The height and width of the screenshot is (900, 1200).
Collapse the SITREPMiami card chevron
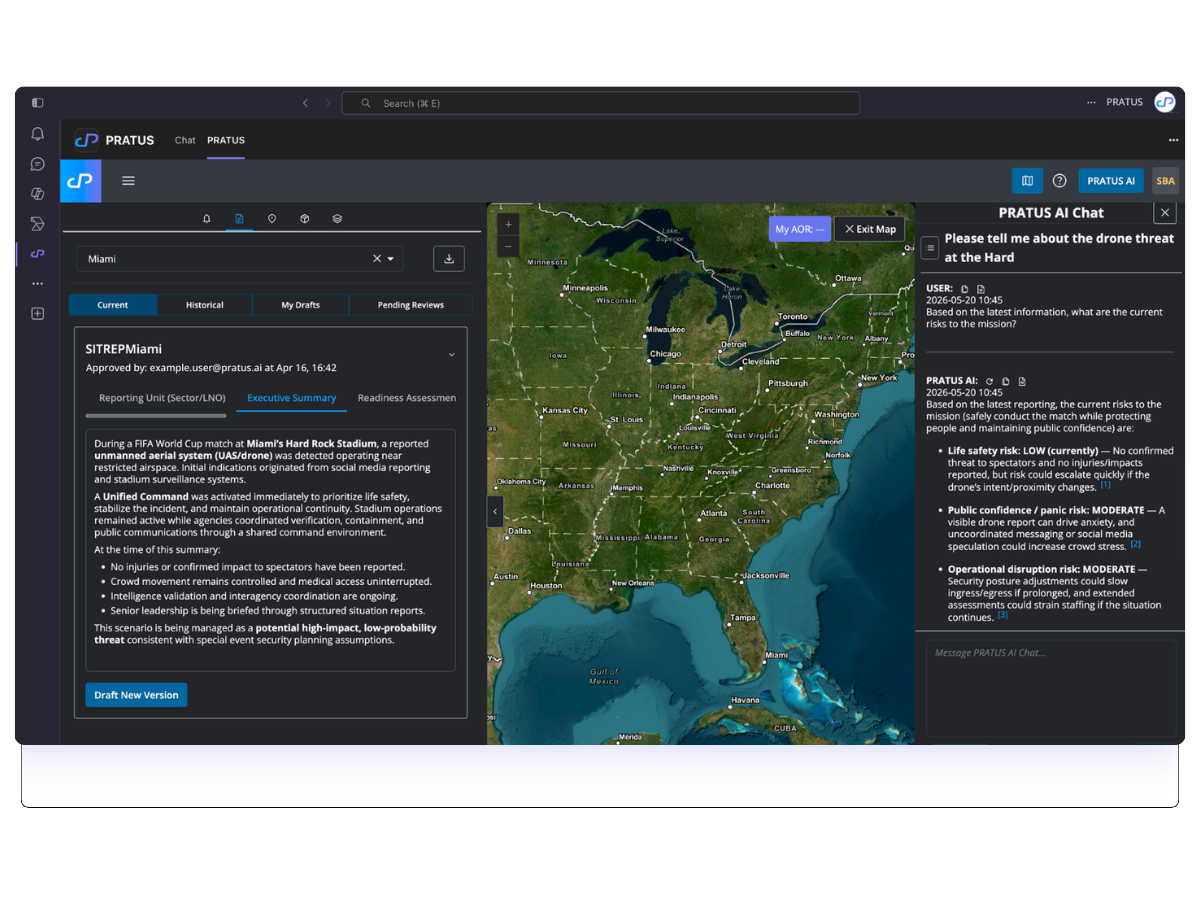pyautogui.click(x=451, y=355)
